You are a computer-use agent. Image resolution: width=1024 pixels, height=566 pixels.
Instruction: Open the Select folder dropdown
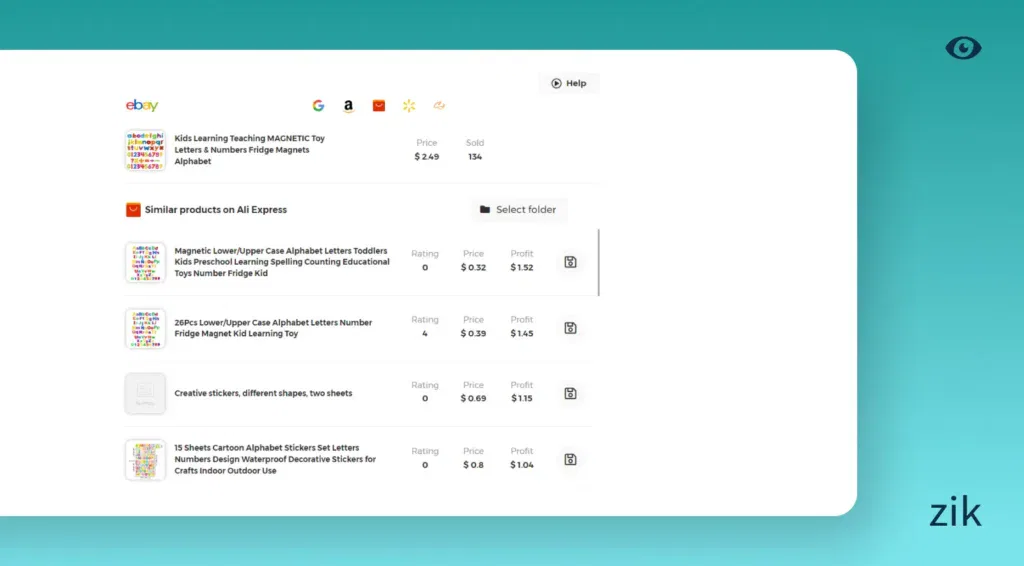pos(519,210)
